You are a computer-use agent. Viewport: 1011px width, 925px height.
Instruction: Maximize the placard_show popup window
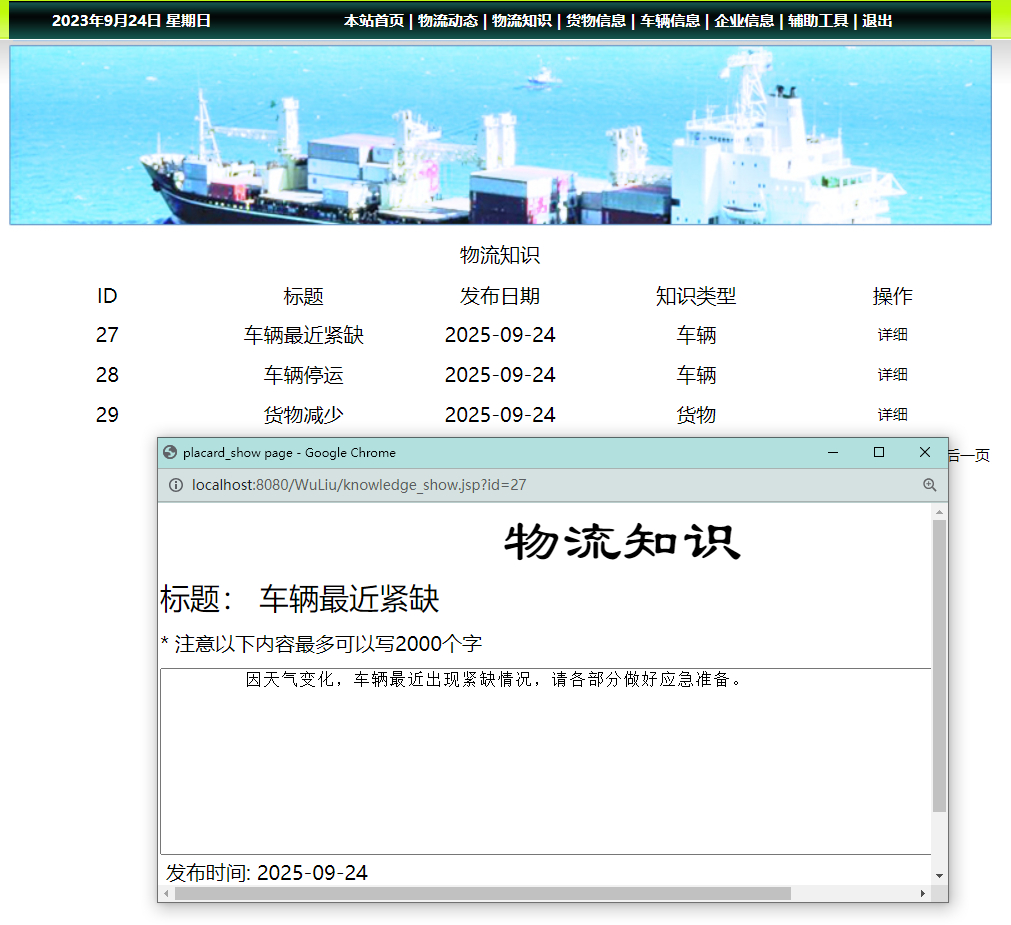[879, 452]
